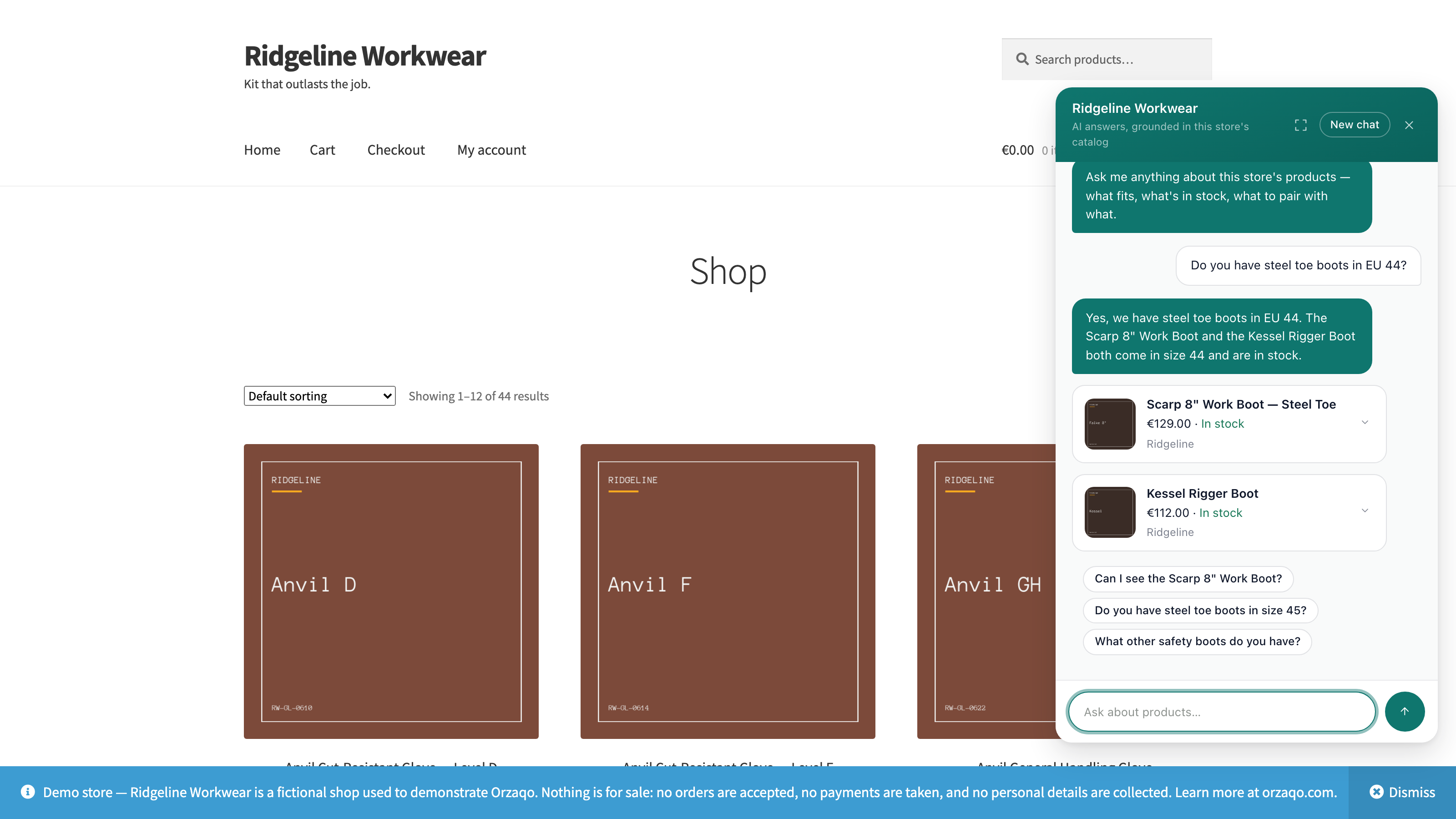Viewport: 1456px width, 819px height.
Task: Click the info icon in demo banner
Action: click(28, 792)
